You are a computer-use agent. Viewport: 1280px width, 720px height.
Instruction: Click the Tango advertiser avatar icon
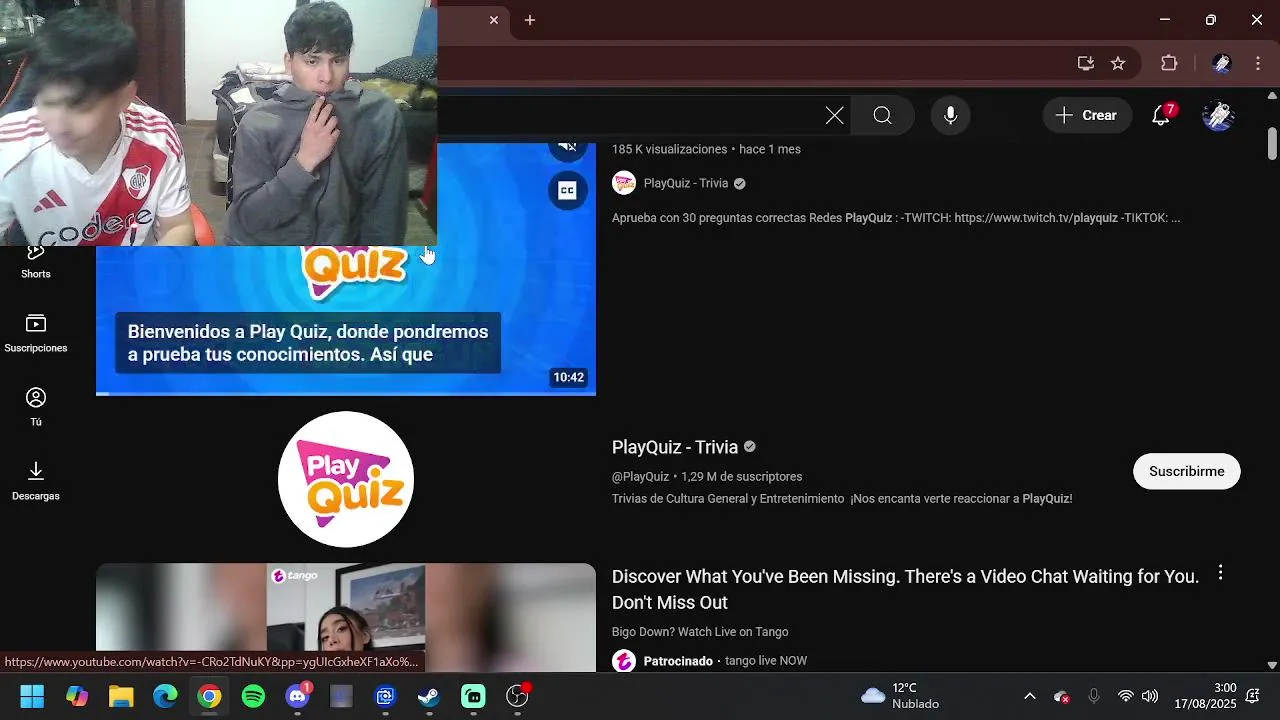coord(624,661)
